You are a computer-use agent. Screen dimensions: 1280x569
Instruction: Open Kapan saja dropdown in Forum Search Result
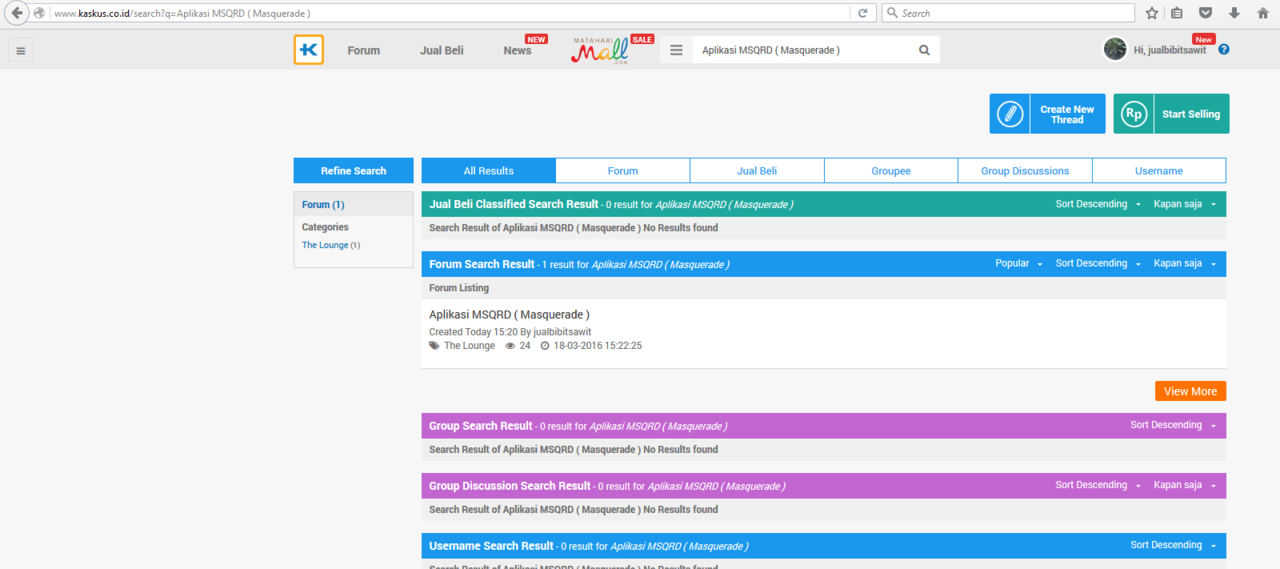click(1185, 264)
